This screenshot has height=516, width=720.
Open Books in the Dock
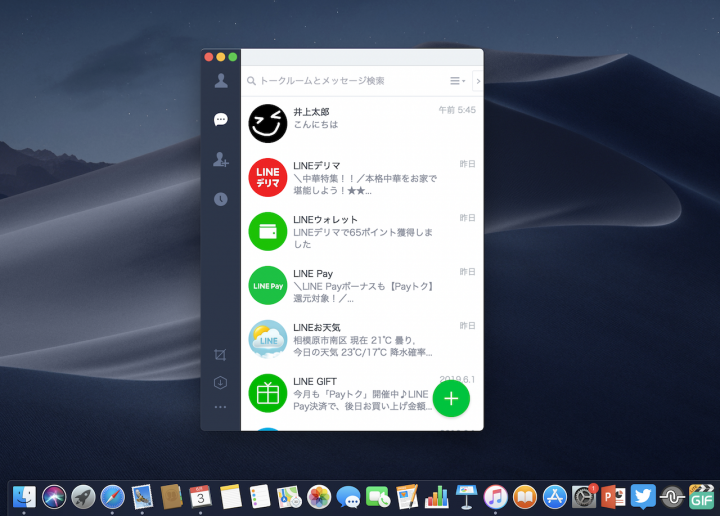click(x=525, y=497)
